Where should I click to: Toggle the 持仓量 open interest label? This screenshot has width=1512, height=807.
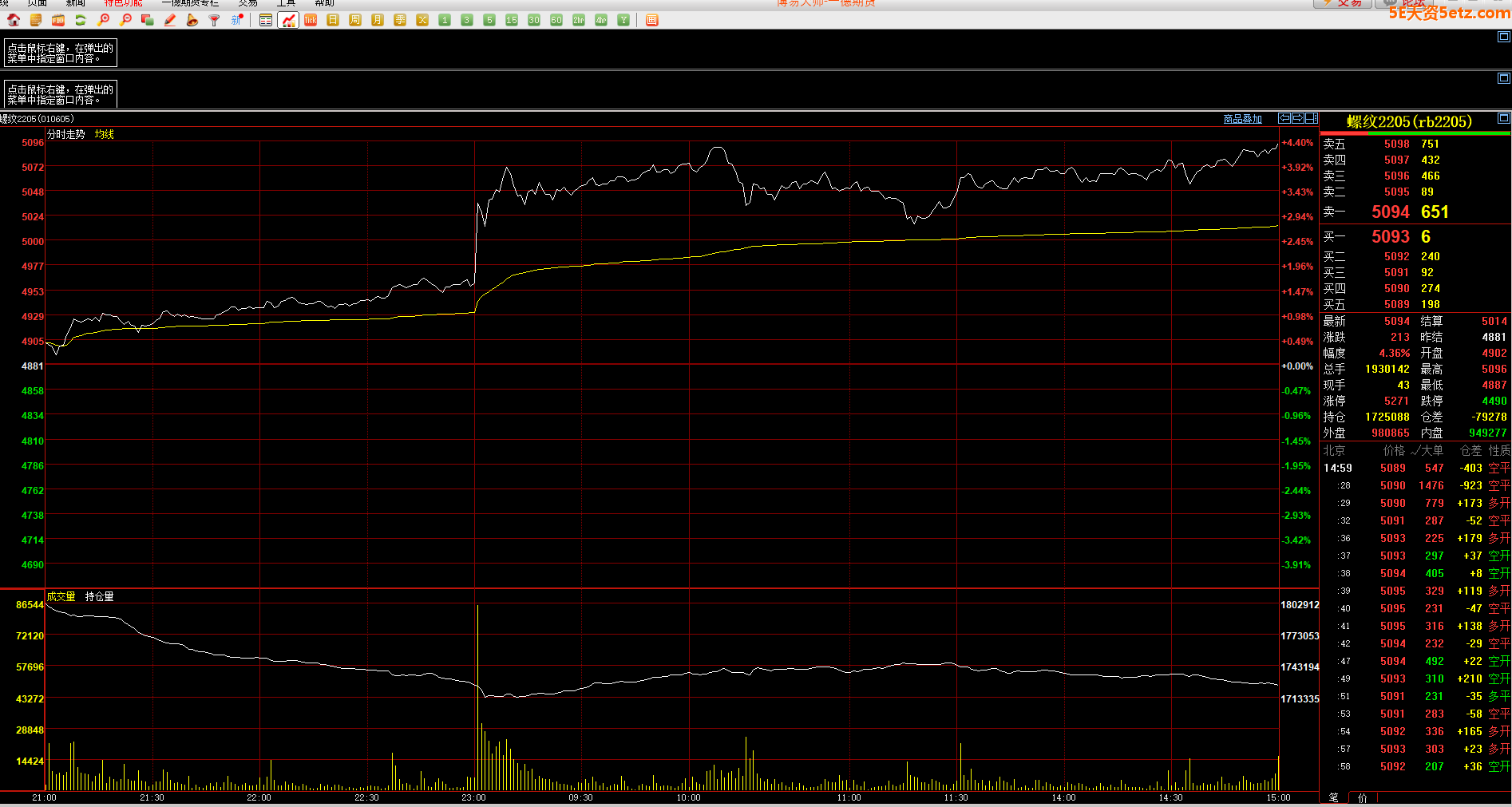click(99, 596)
